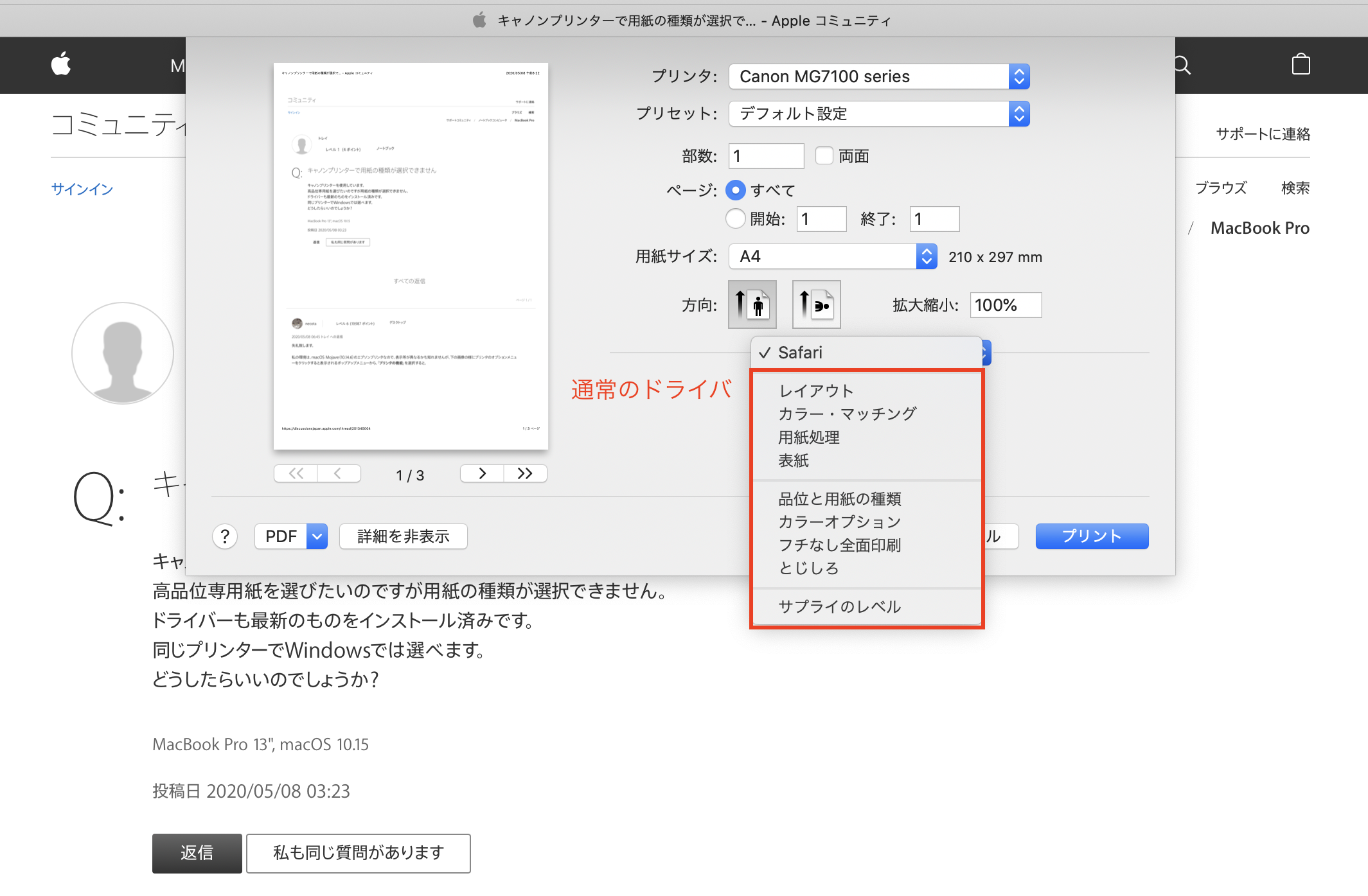The image size is (1368, 896).
Task: Open the shopping bag icon
Action: coord(1301,64)
